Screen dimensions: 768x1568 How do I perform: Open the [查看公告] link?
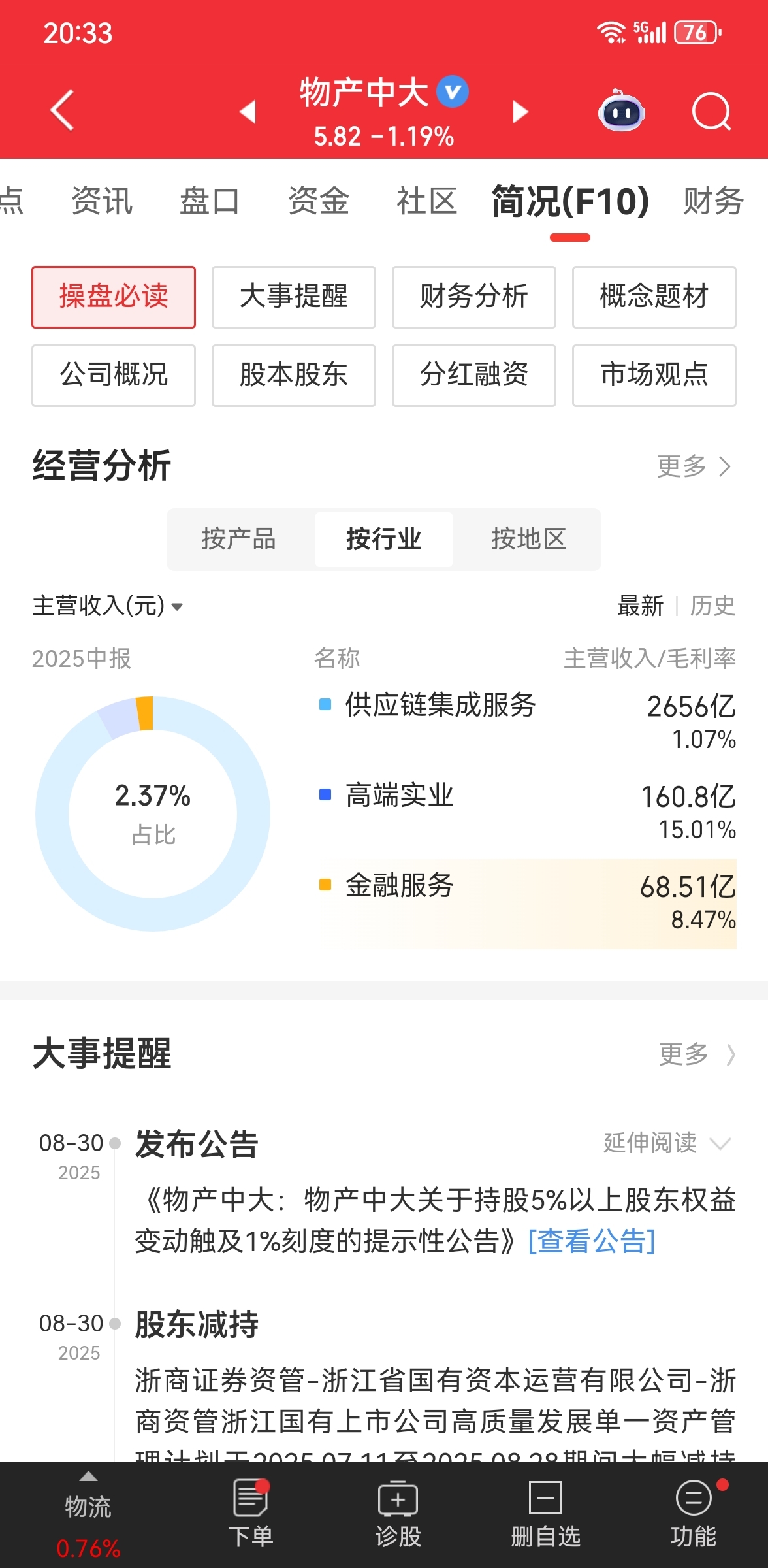[x=592, y=1241]
